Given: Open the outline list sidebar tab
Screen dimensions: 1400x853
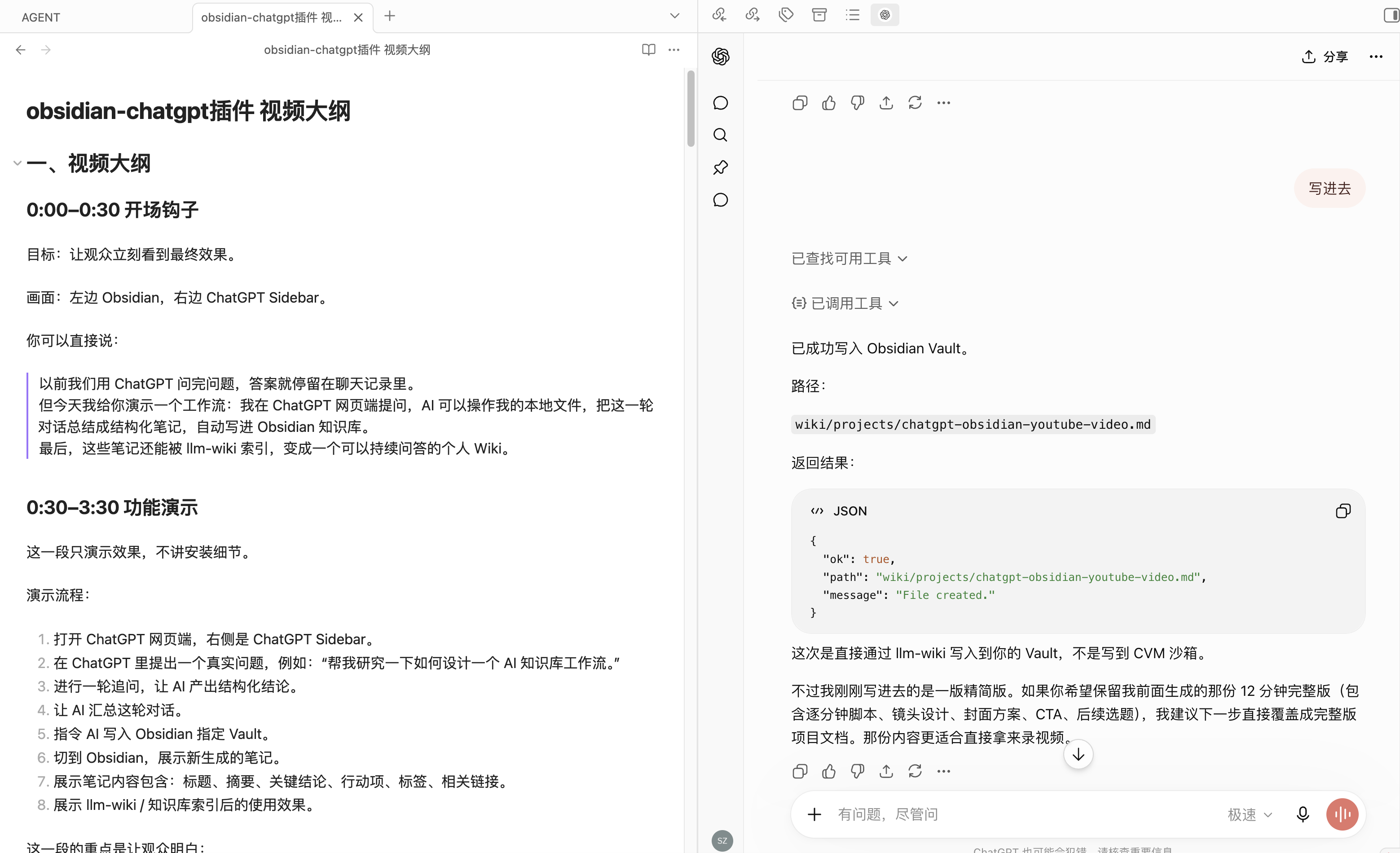Looking at the screenshot, I should tap(852, 15).
